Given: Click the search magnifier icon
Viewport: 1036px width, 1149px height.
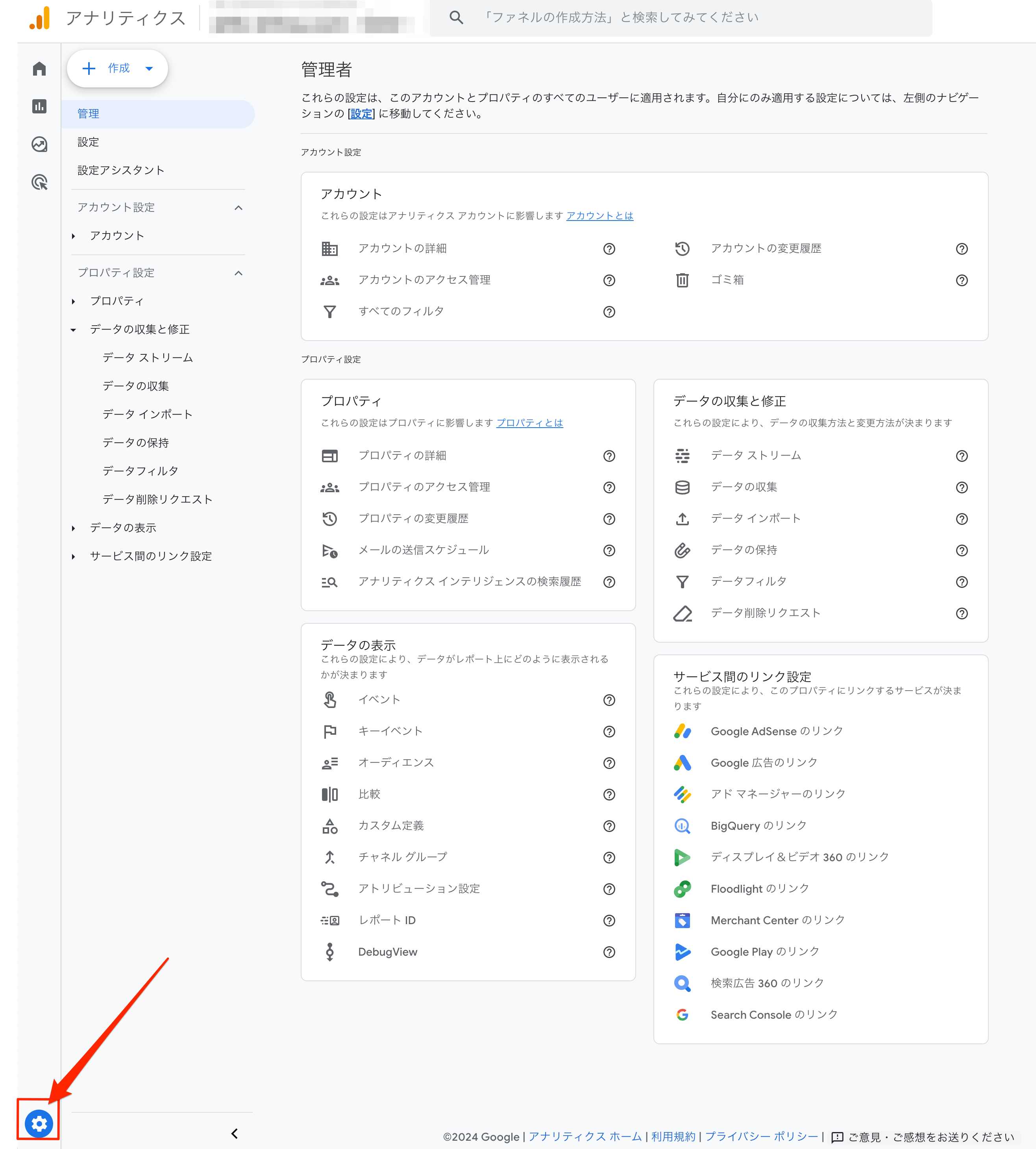Looking at the screenshot, I should 456,18.
